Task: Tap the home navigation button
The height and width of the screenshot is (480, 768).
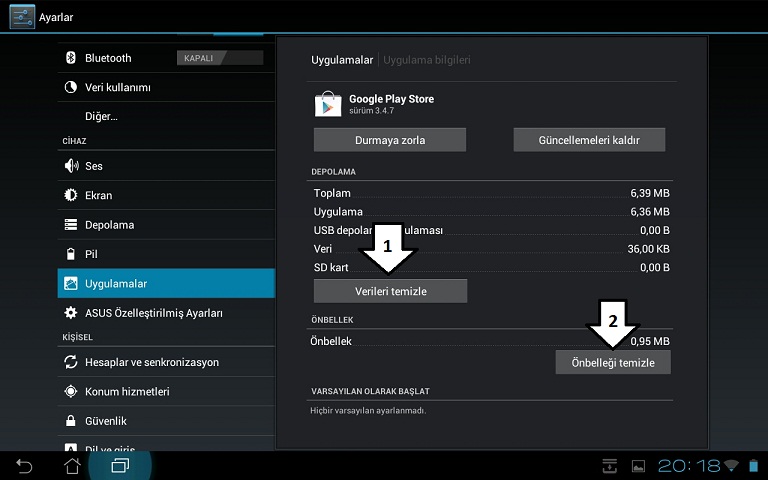Action: pos(72,466)
